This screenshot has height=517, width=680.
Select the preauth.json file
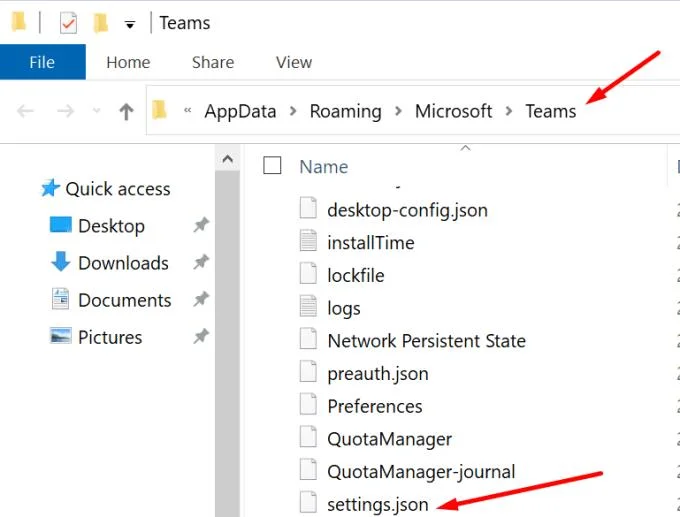378,373
